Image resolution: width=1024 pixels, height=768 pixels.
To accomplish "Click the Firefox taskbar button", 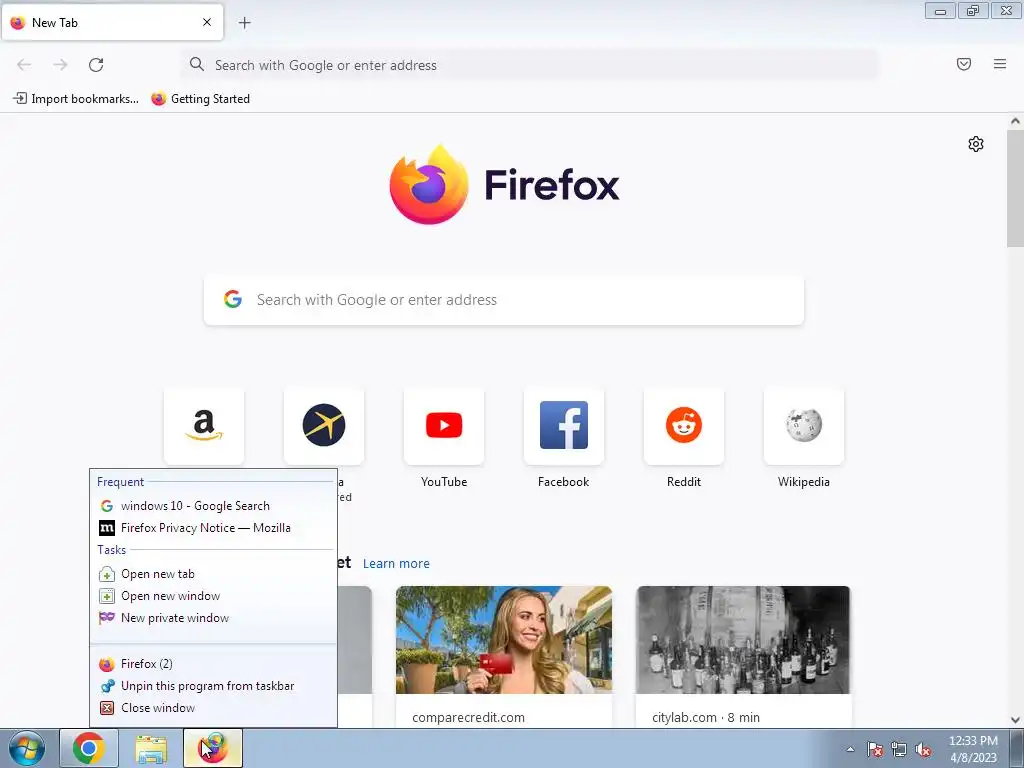I will [213, 748].
